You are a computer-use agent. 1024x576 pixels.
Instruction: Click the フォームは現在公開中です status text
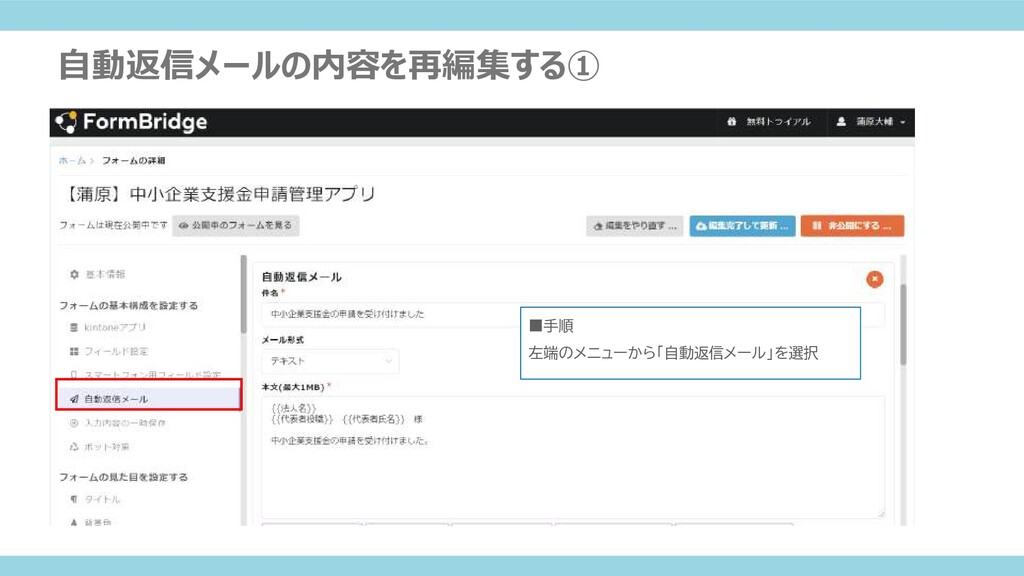tap(113, 225)
